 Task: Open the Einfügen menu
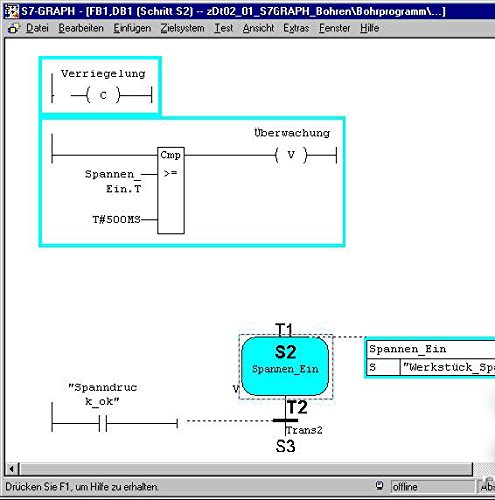(x=132, y=28)
